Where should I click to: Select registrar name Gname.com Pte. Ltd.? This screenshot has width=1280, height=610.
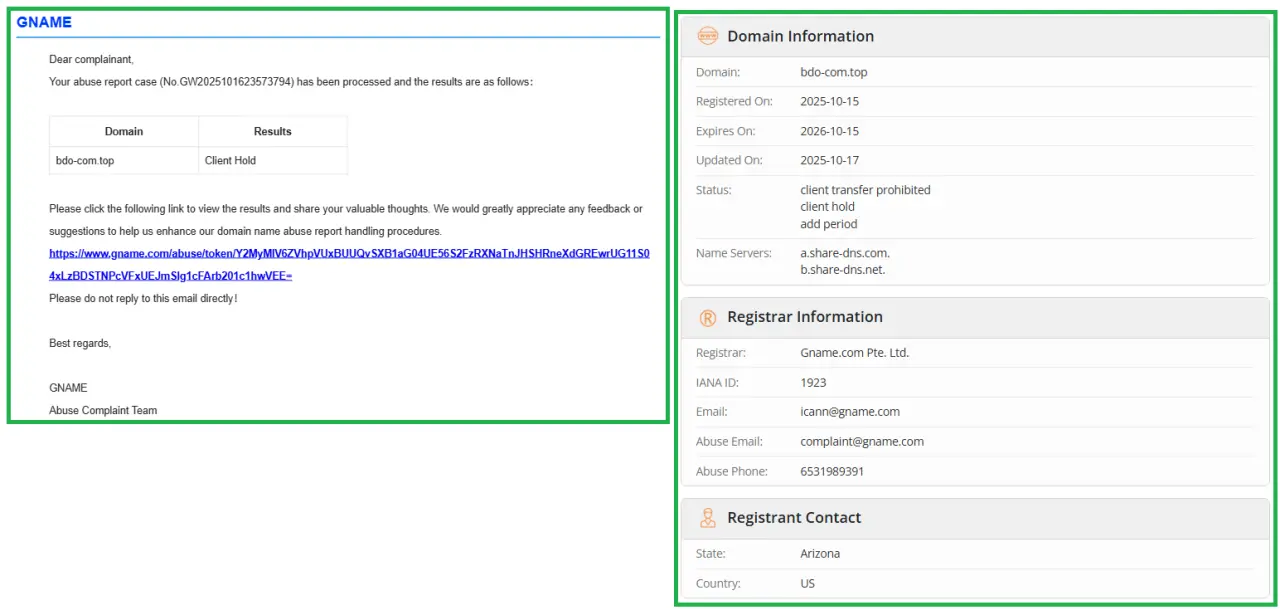(x=855, y=353)
